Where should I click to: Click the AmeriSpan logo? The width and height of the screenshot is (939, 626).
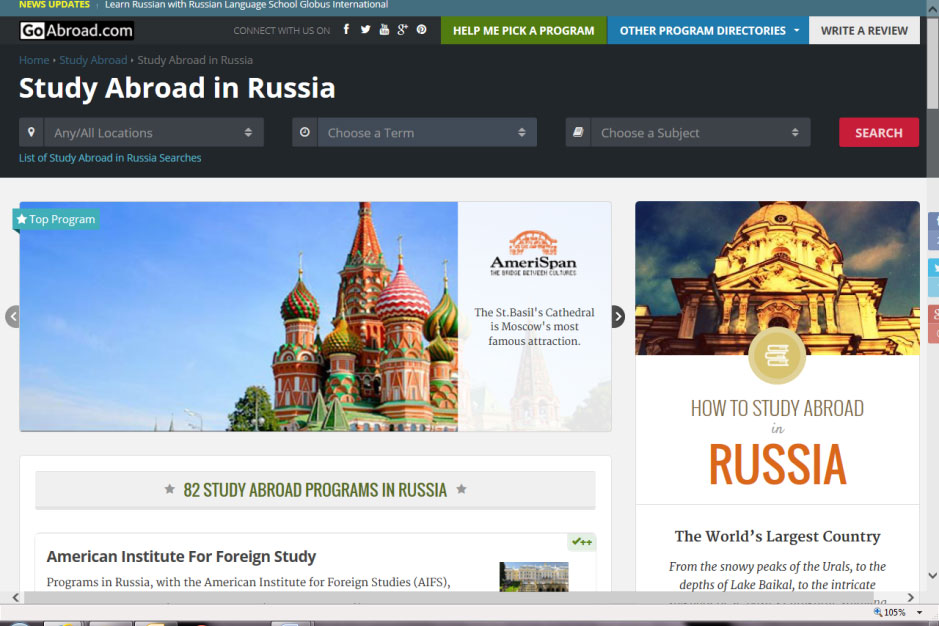coord(533,253)
